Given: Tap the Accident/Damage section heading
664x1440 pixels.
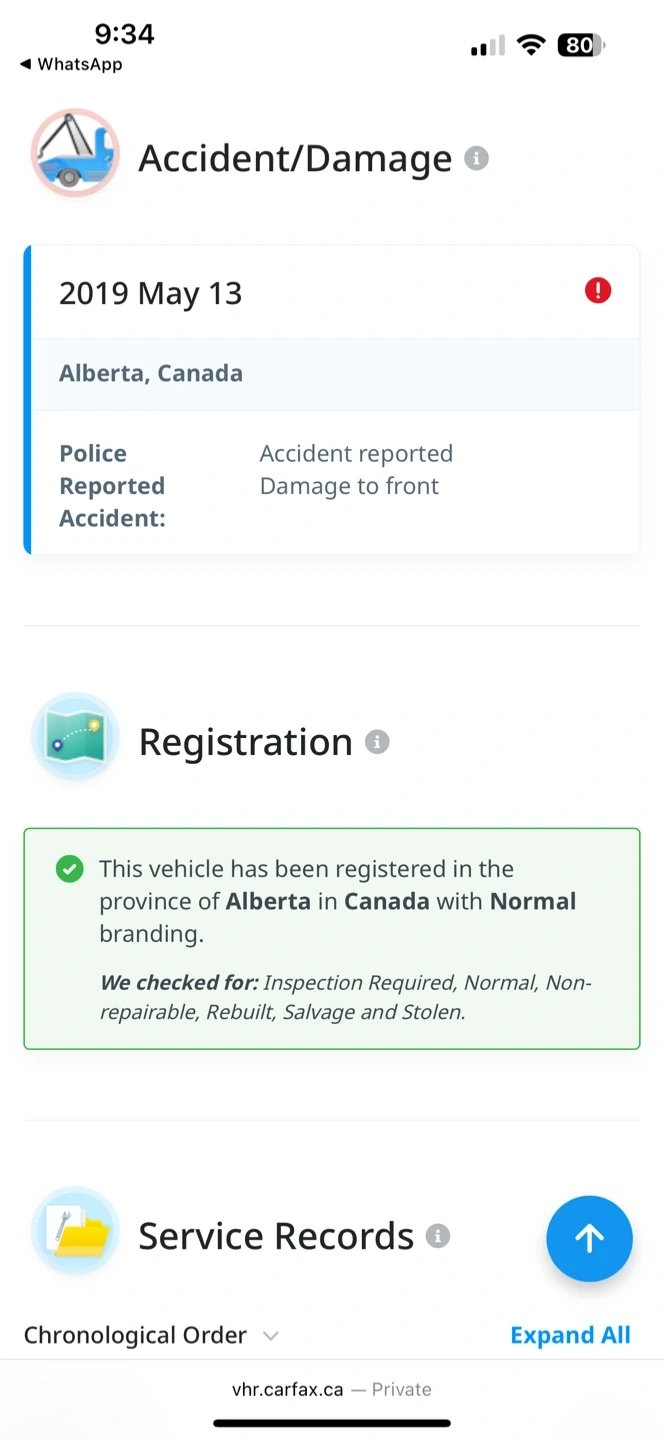Looking at the screenshot, I should click(295, 158).
